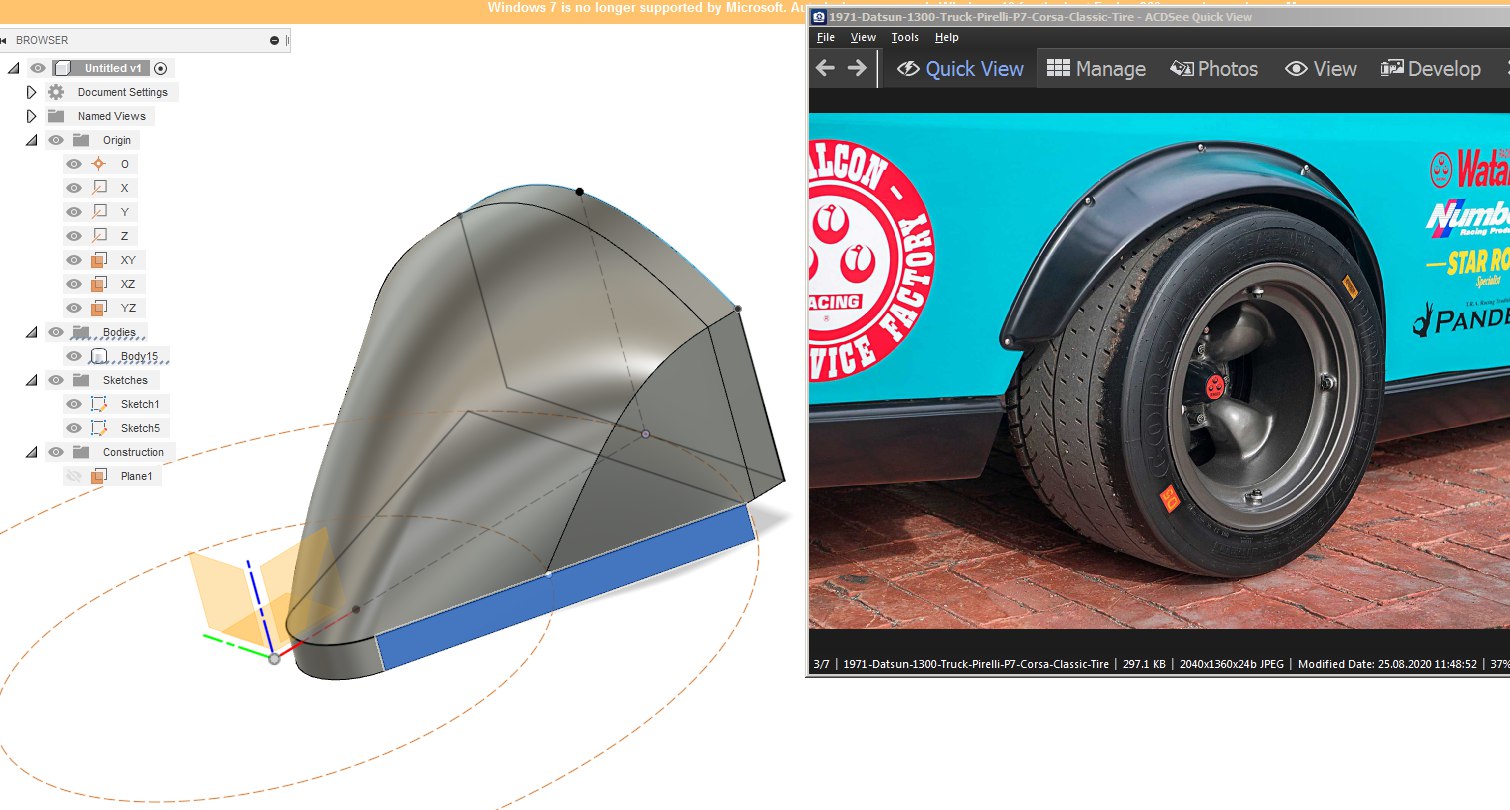Collapse the Browser panel with minus icon

274,40
